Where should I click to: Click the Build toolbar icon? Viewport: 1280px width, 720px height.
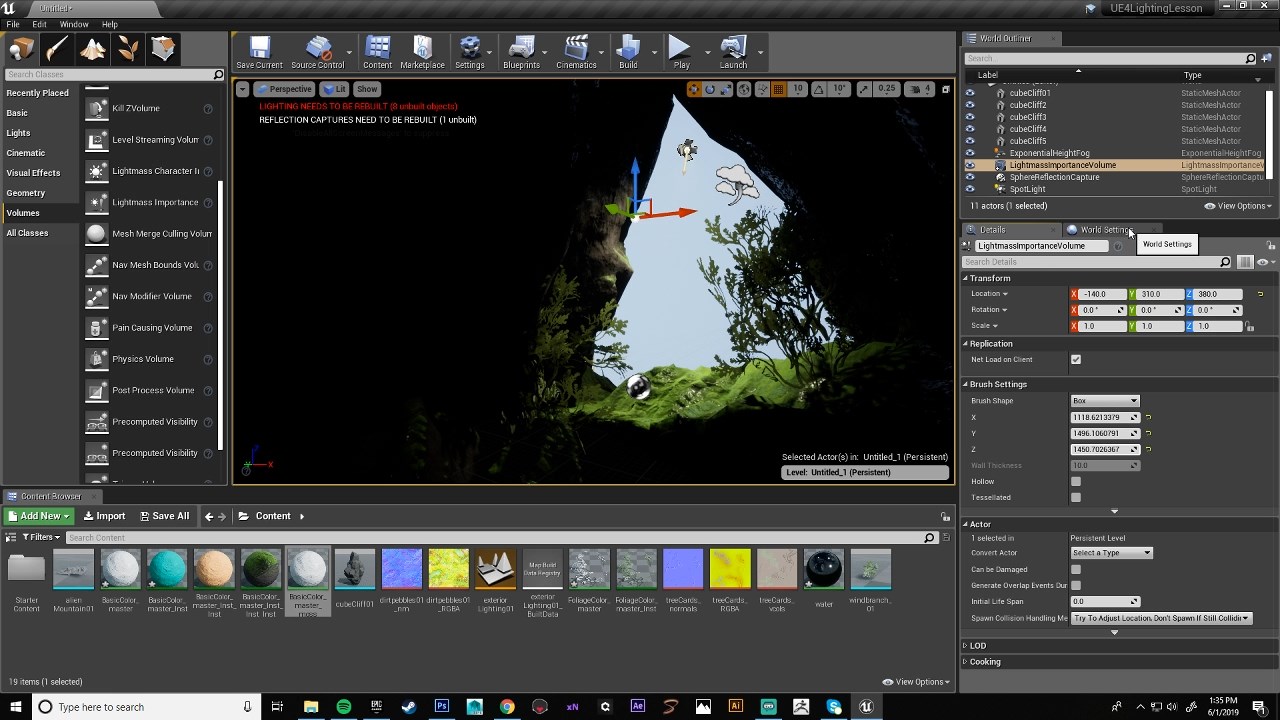629,48
